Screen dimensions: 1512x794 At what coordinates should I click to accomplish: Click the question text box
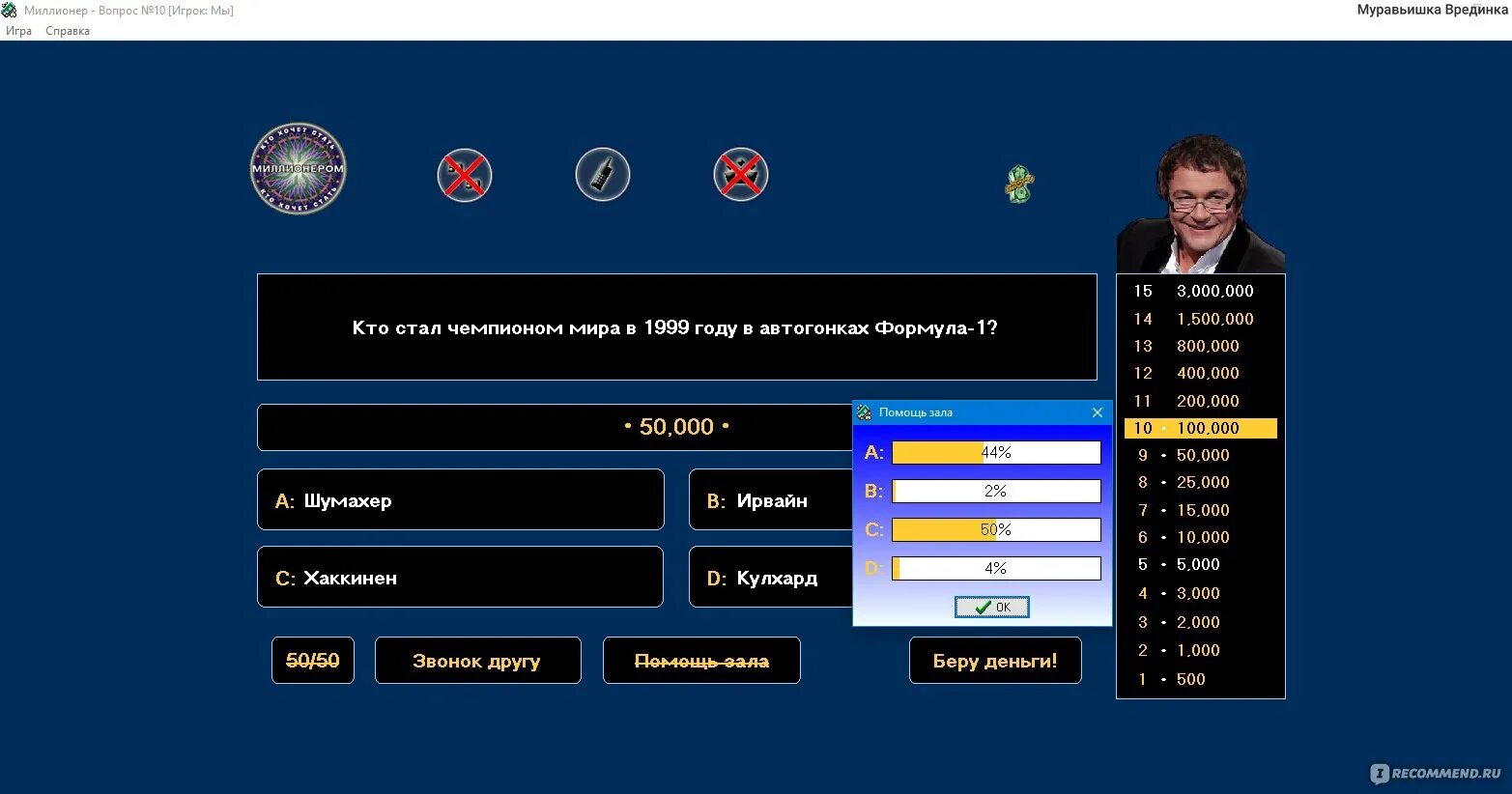[x=677, y=327]
